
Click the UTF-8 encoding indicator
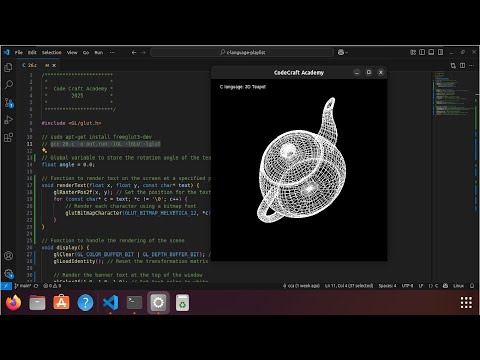click(407, 286)
